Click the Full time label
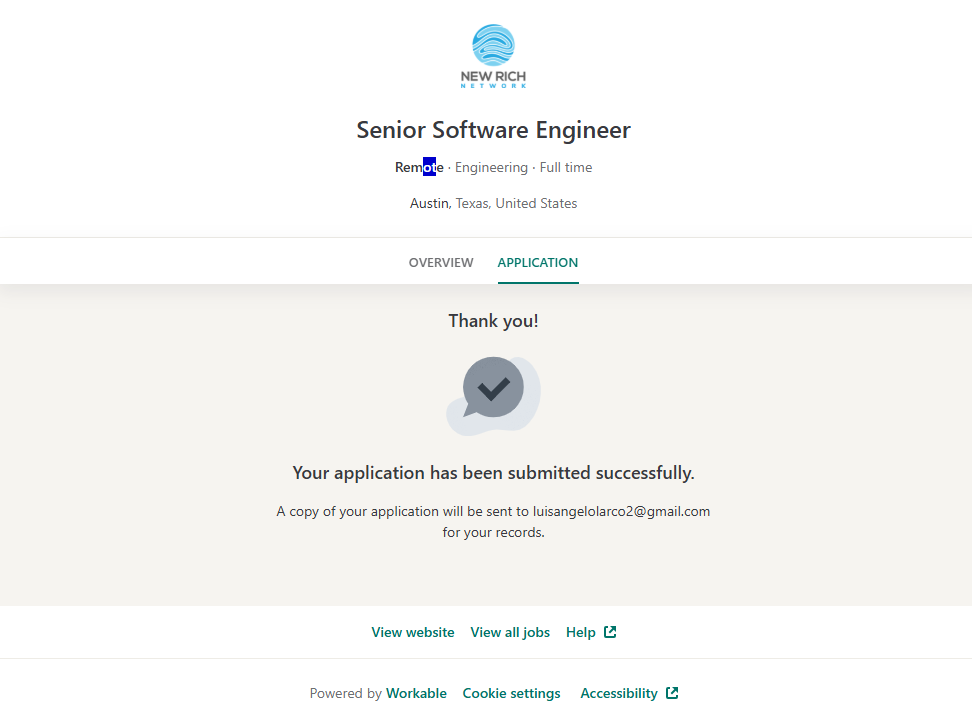The width and height of the screenshot is (972, 727). [x=566, y=167]
